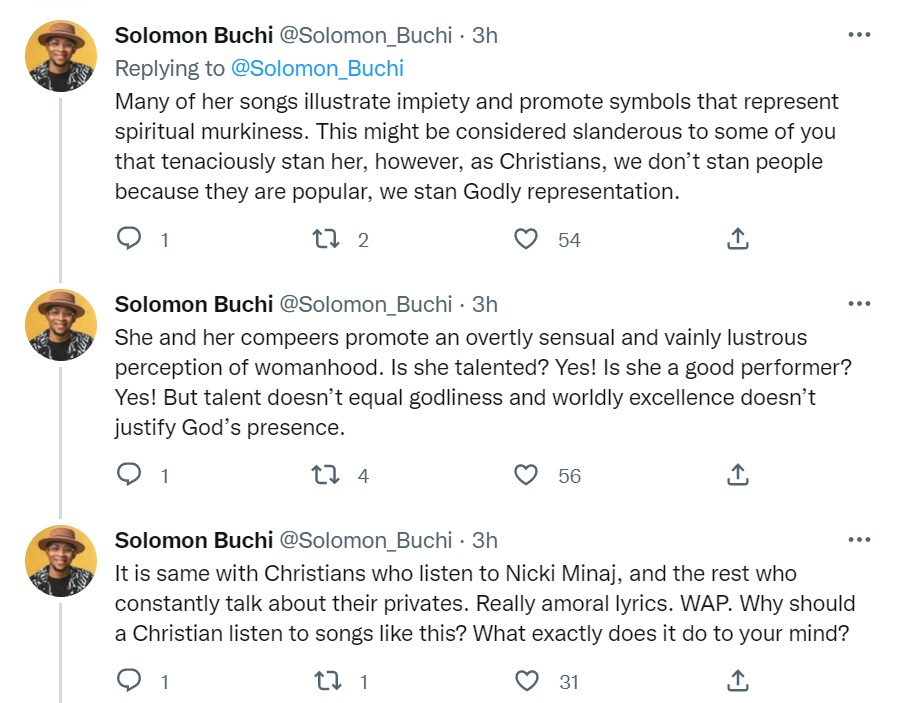Open more options on the third tweet
The height and width of the screenshot is (703, 897).
pyautogui.click(x=859, y=540)
